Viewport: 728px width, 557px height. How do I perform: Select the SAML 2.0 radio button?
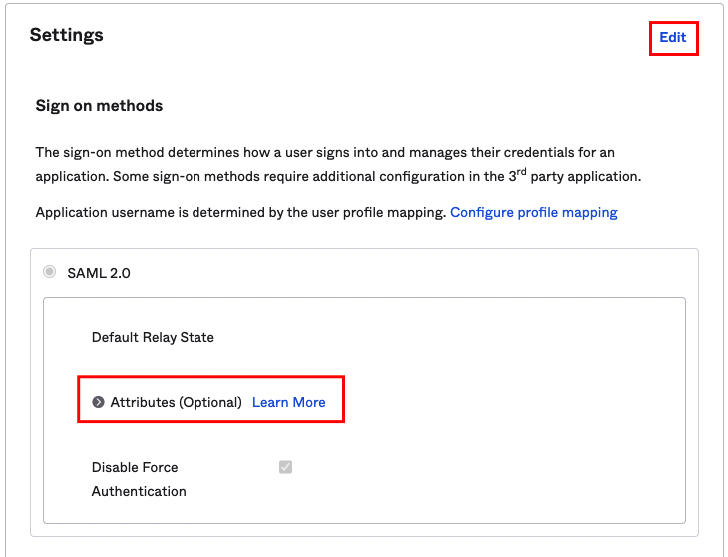click(50, 272)
